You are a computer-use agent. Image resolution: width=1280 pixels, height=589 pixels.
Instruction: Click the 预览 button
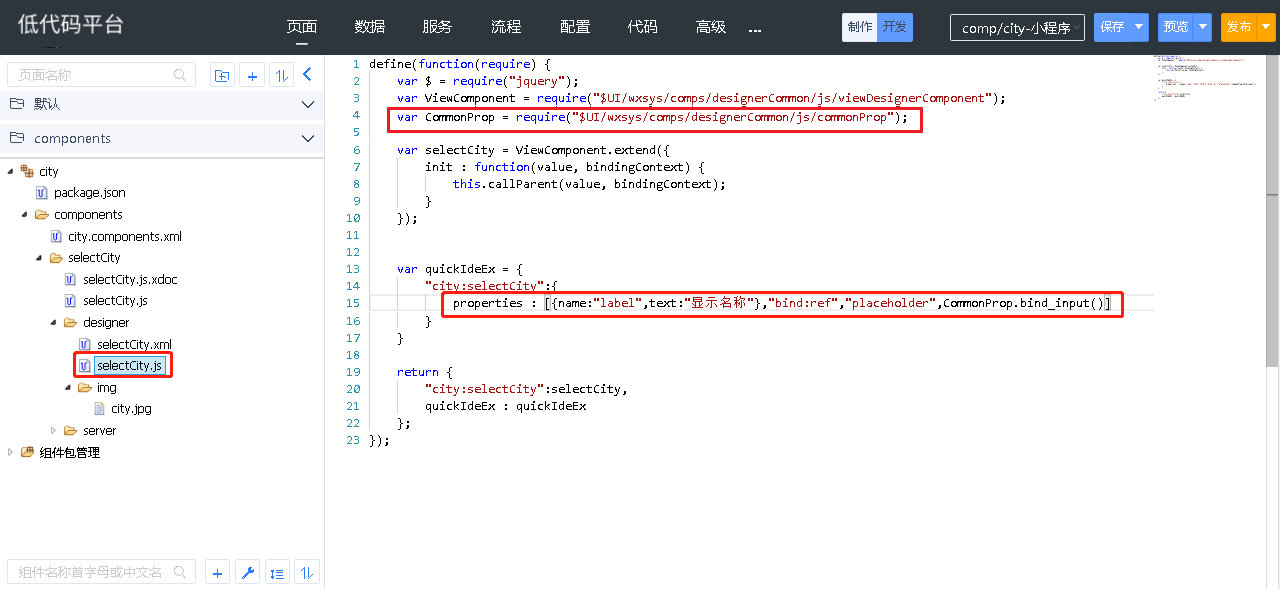point(1176,27)
